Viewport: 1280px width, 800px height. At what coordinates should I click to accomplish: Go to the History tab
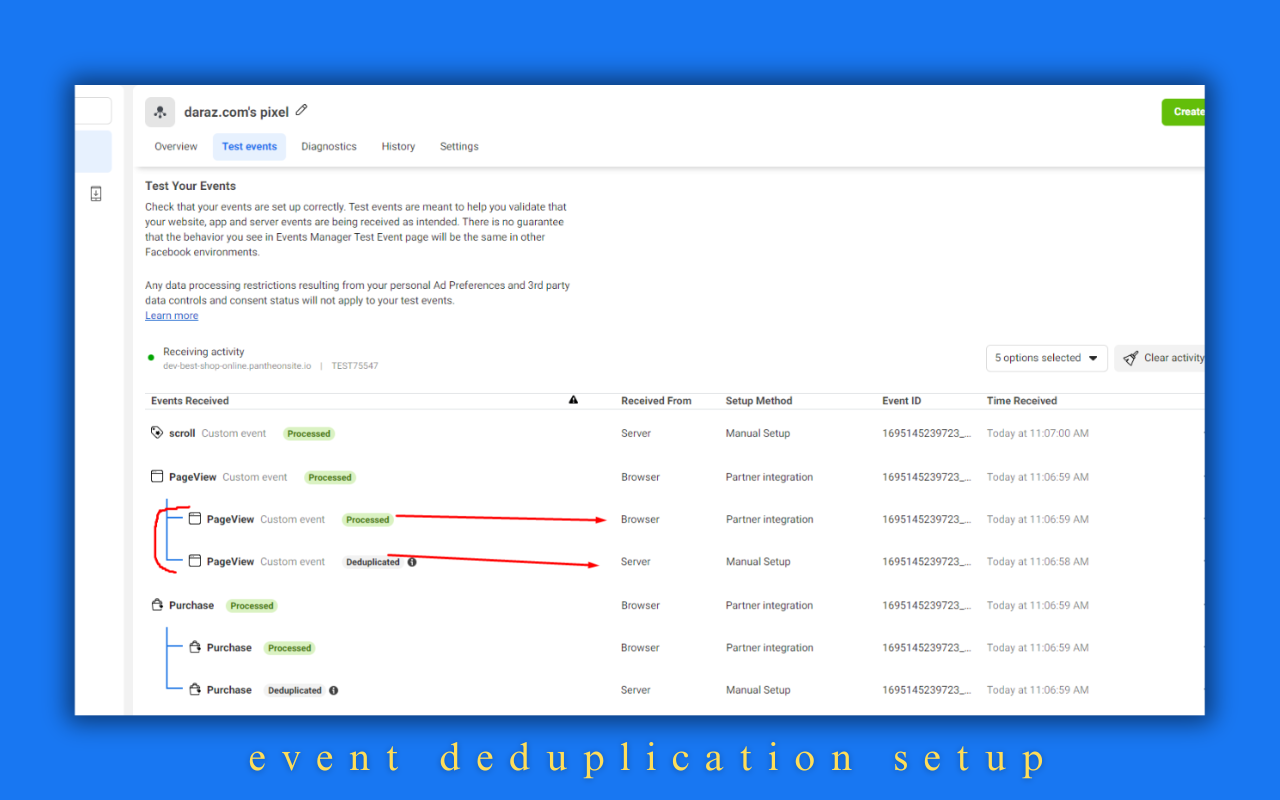(x=398, y=147)
